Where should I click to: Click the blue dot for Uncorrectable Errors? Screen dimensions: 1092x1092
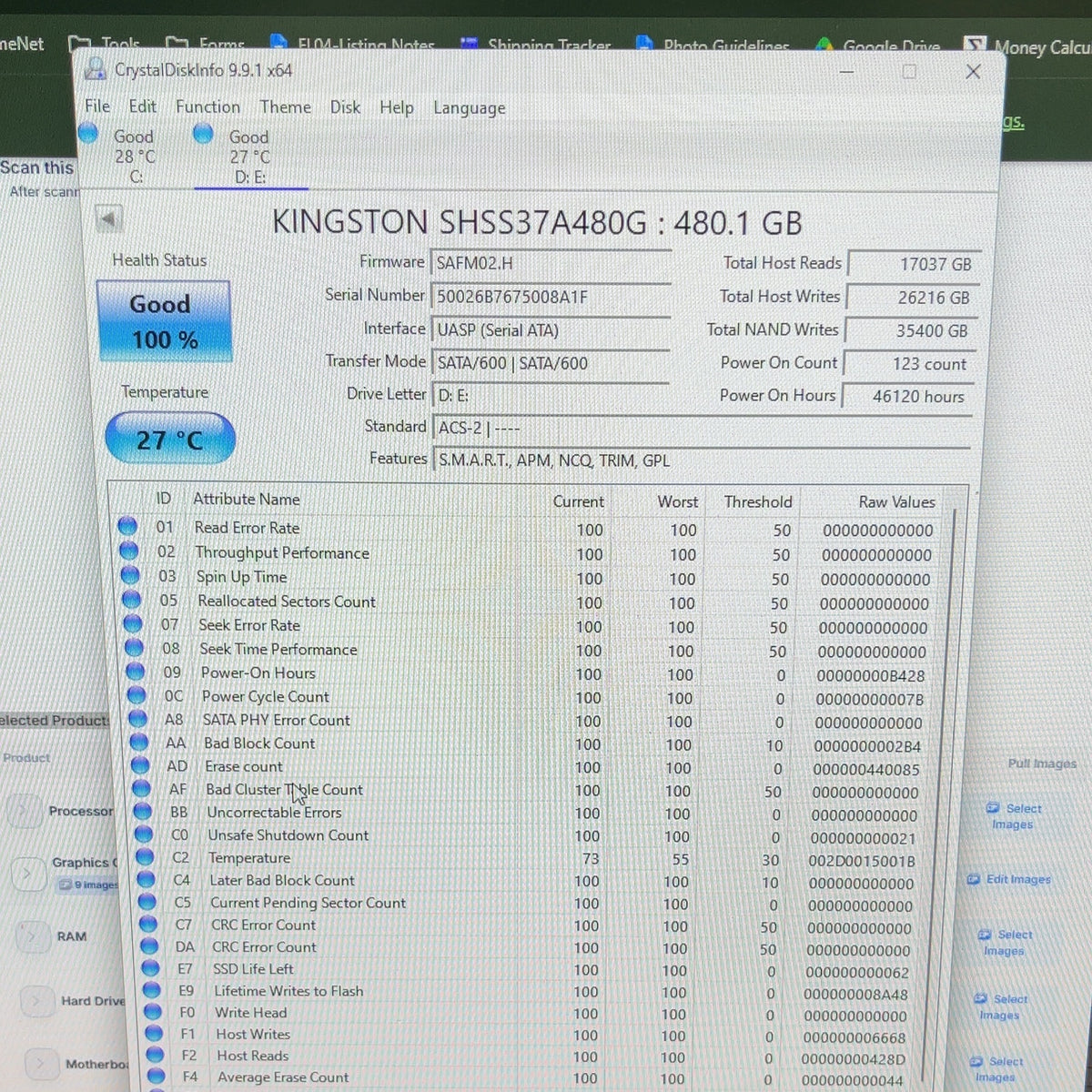click(x=143, y=811)
